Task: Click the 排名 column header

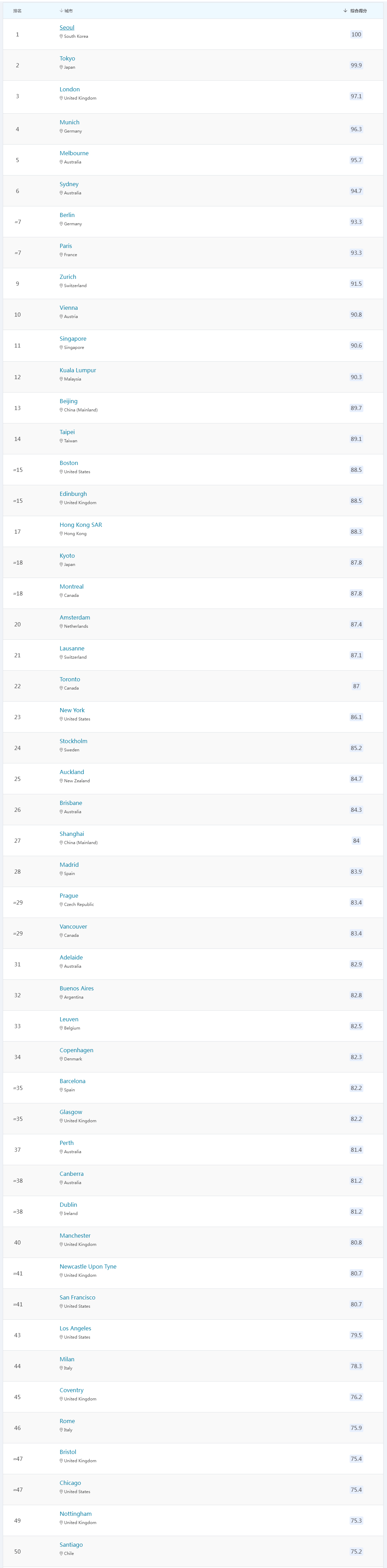Action: click(x=17, y=10)
